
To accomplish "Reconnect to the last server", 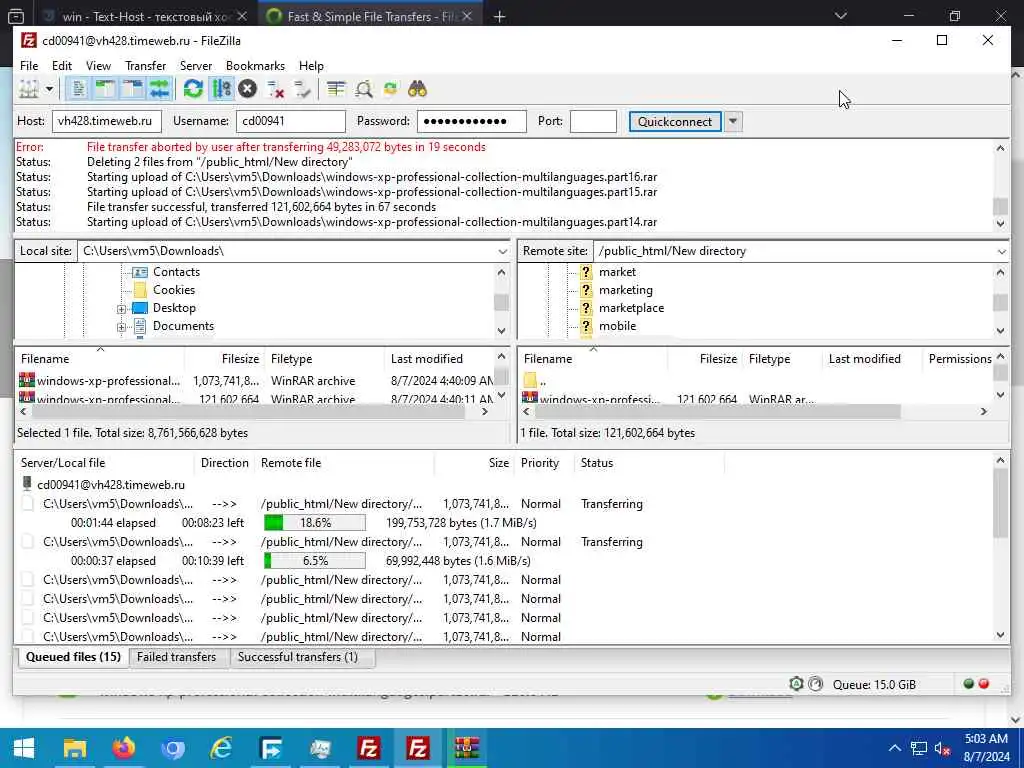I will pyautogui.click(x=302, y=89).
